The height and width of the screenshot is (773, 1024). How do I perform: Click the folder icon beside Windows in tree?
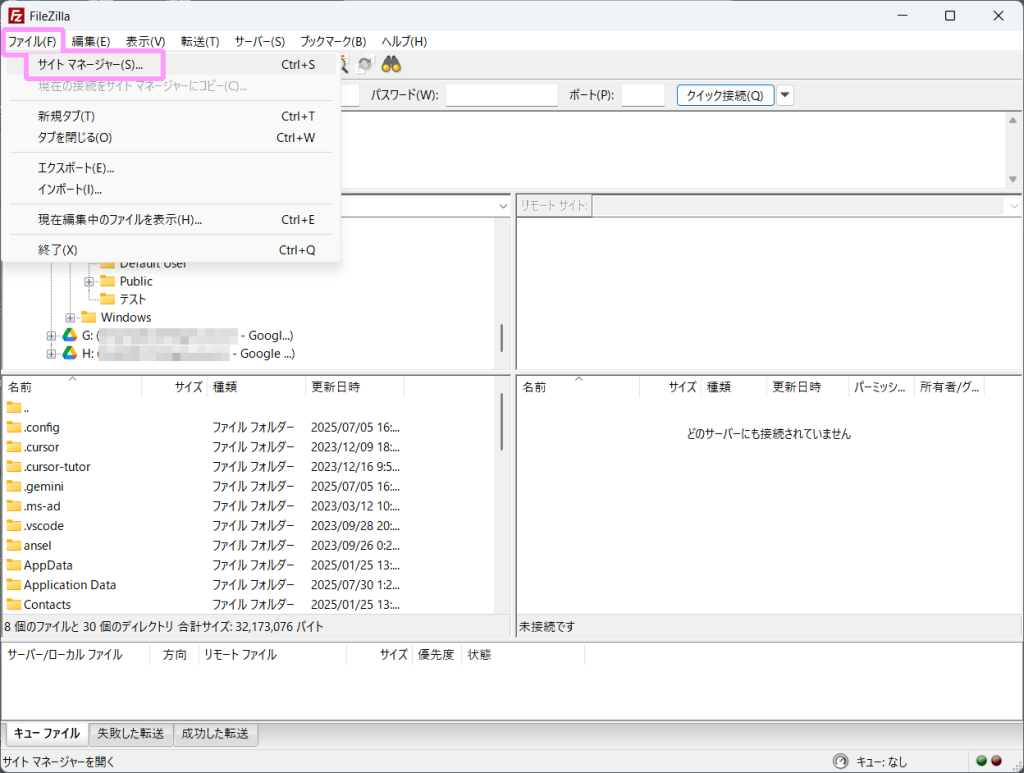pos(88,317)
